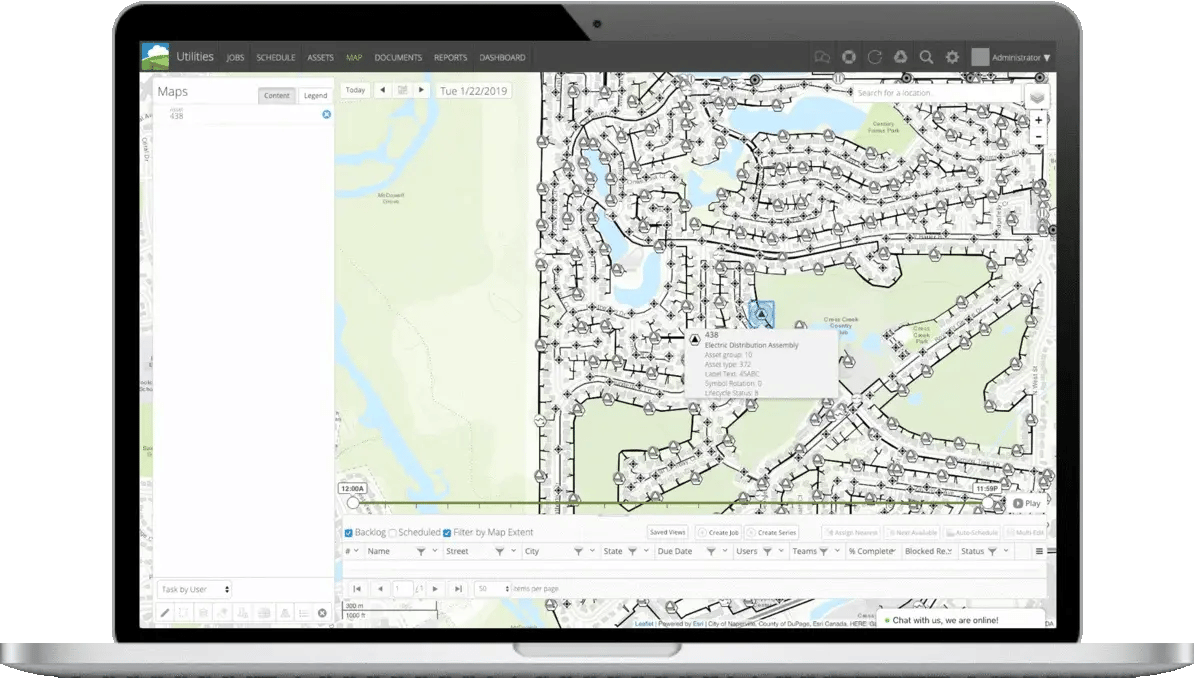Open the Due Date filter dropdown
The image size is (1194, 678).
tap(711, 551)
